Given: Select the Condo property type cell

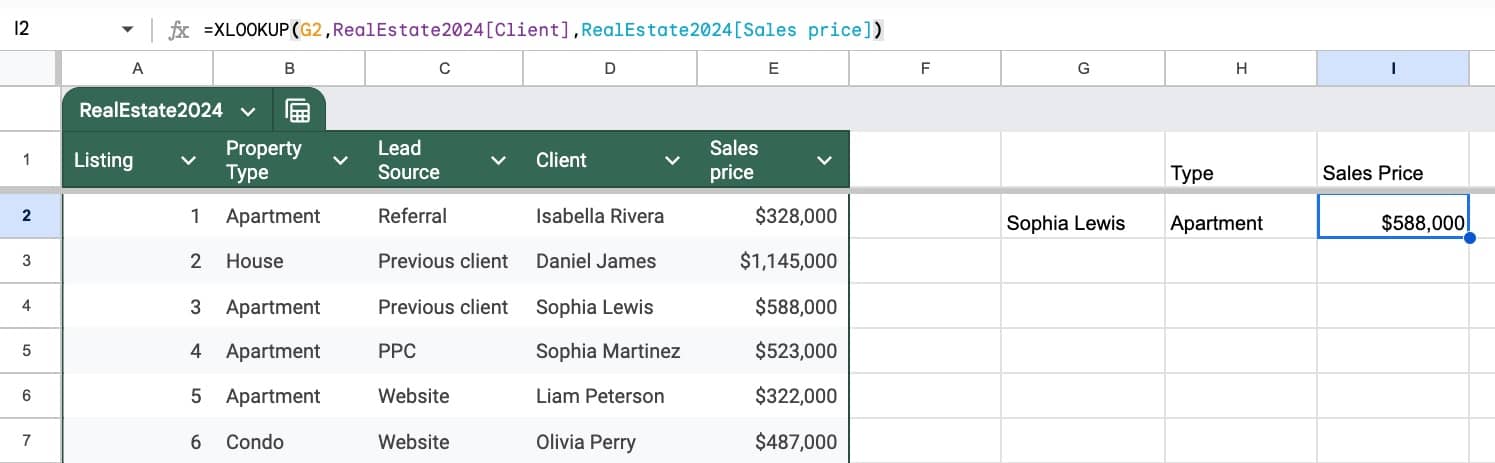Looking at the screenshot, I should [x=289, y=441].
